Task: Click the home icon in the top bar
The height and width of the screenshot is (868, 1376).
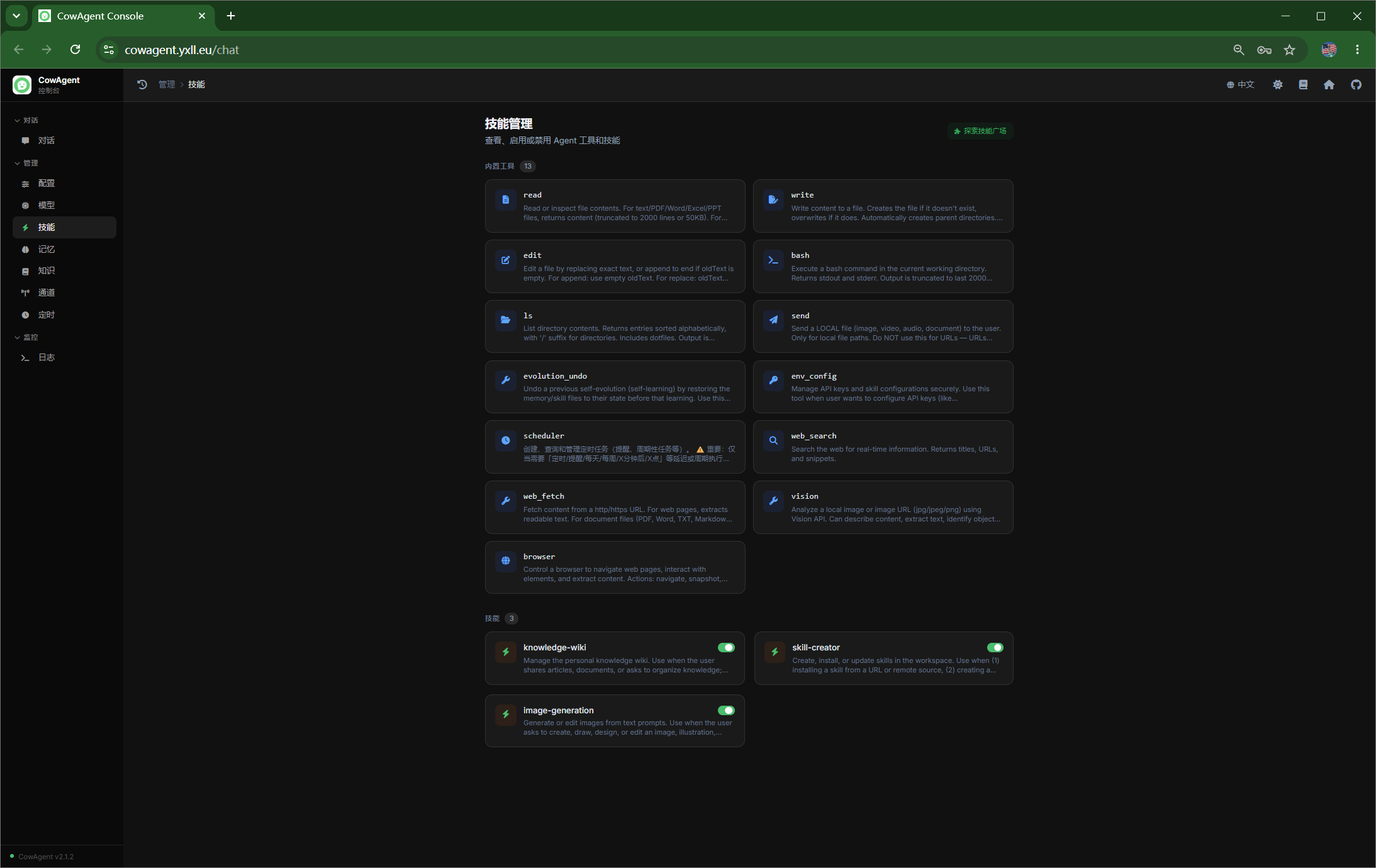Action: [1329, 84]
